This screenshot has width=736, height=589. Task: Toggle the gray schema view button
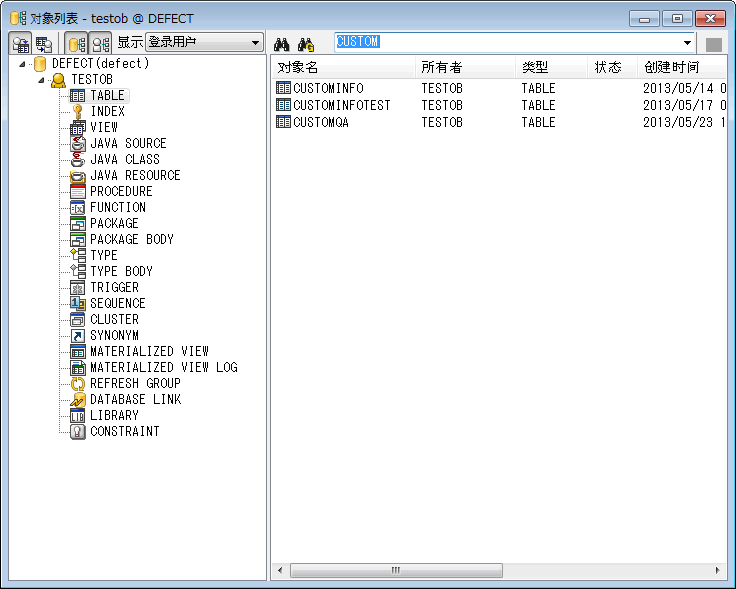pyautogui.click(x=100, y=43)
